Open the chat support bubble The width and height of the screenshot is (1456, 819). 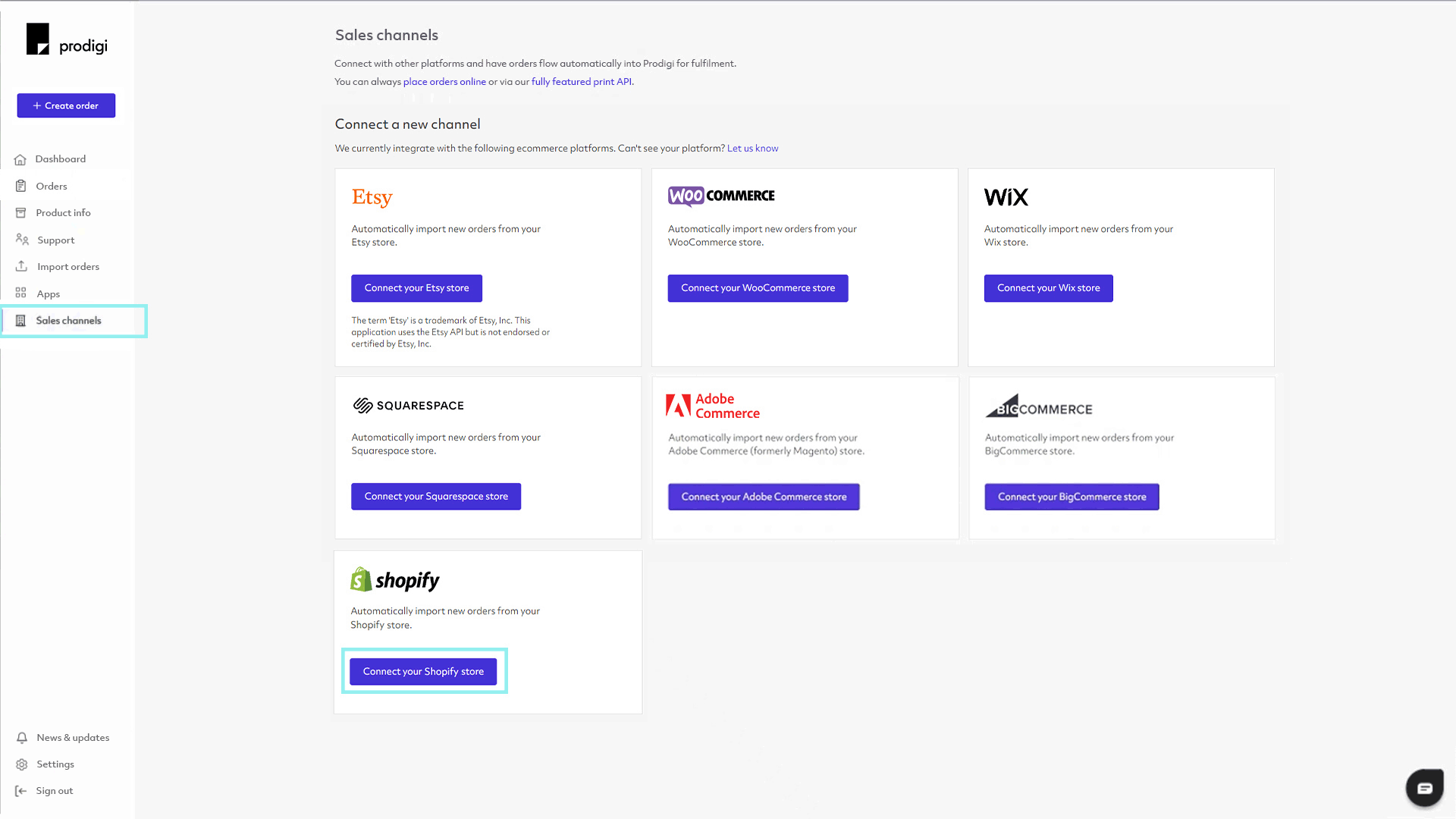[1424, 787]
